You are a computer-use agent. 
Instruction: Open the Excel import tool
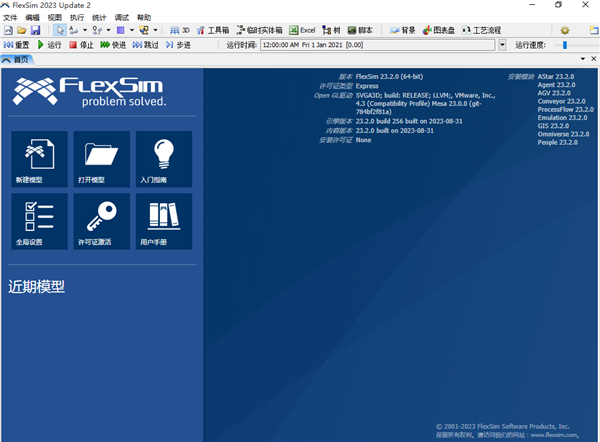click(x=301, y=31)
